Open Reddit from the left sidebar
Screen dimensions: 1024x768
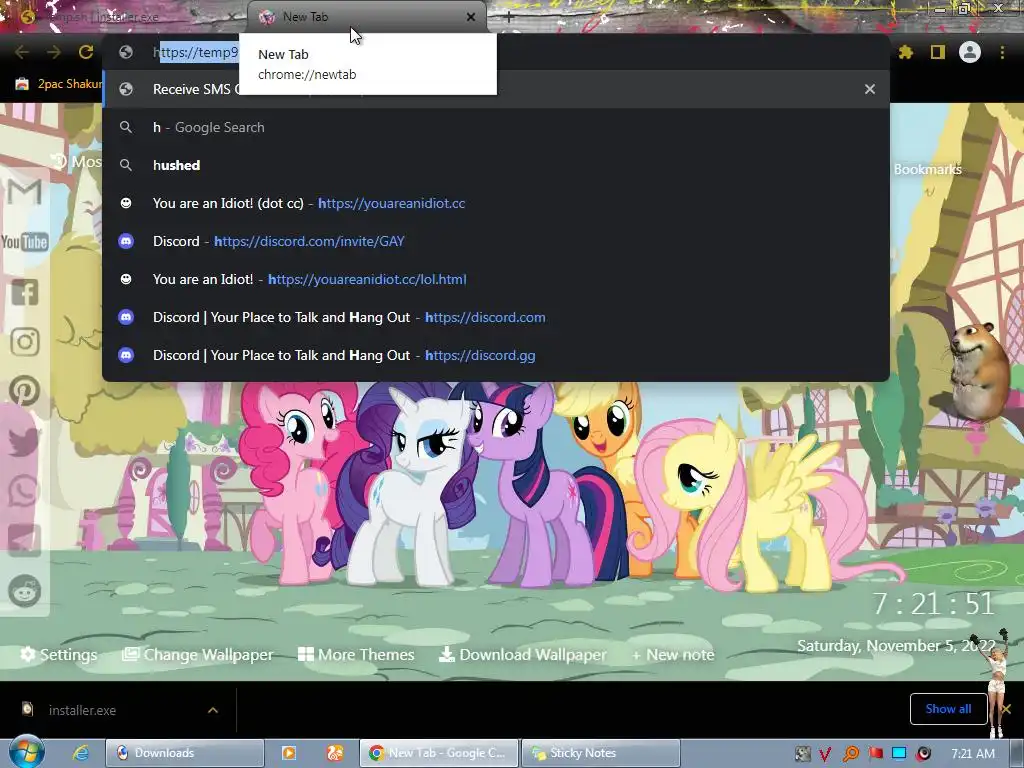tap(25, 591)
